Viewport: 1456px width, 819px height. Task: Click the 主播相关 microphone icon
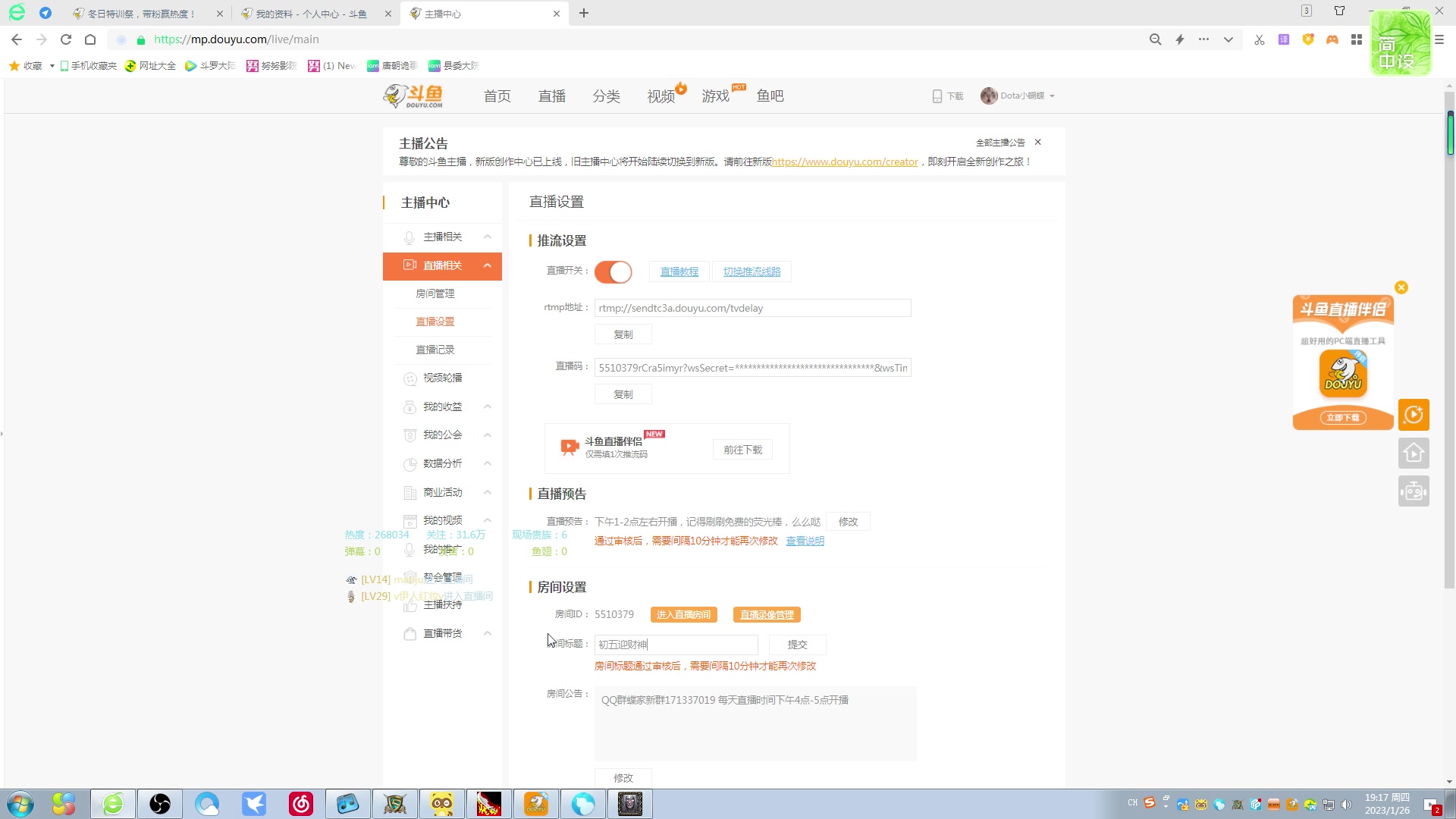click(x=409, y=237)
